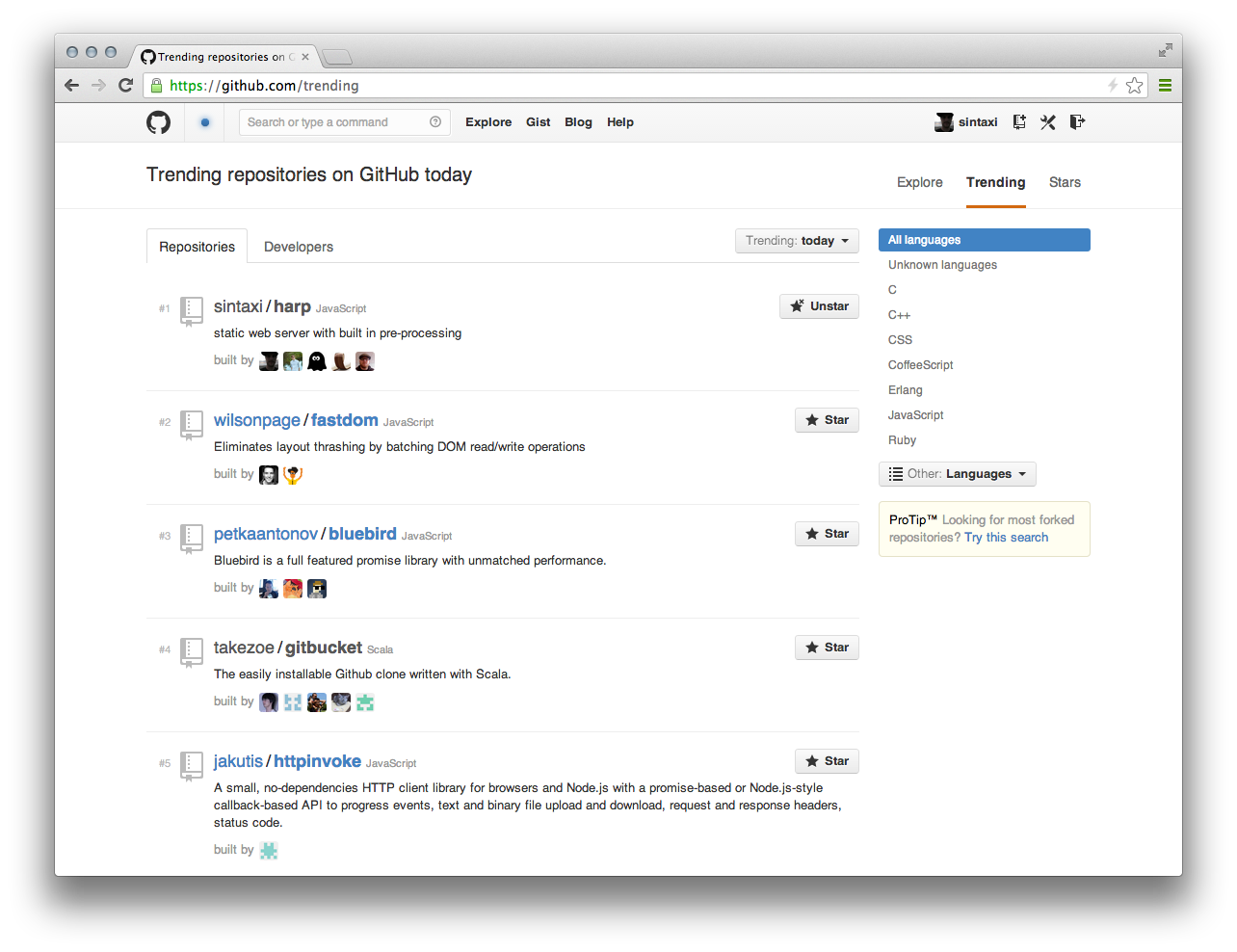The image size is (1237, 952).
Task: Open the Chrome menu hamburger icon
Action: tap(1165, 85)
